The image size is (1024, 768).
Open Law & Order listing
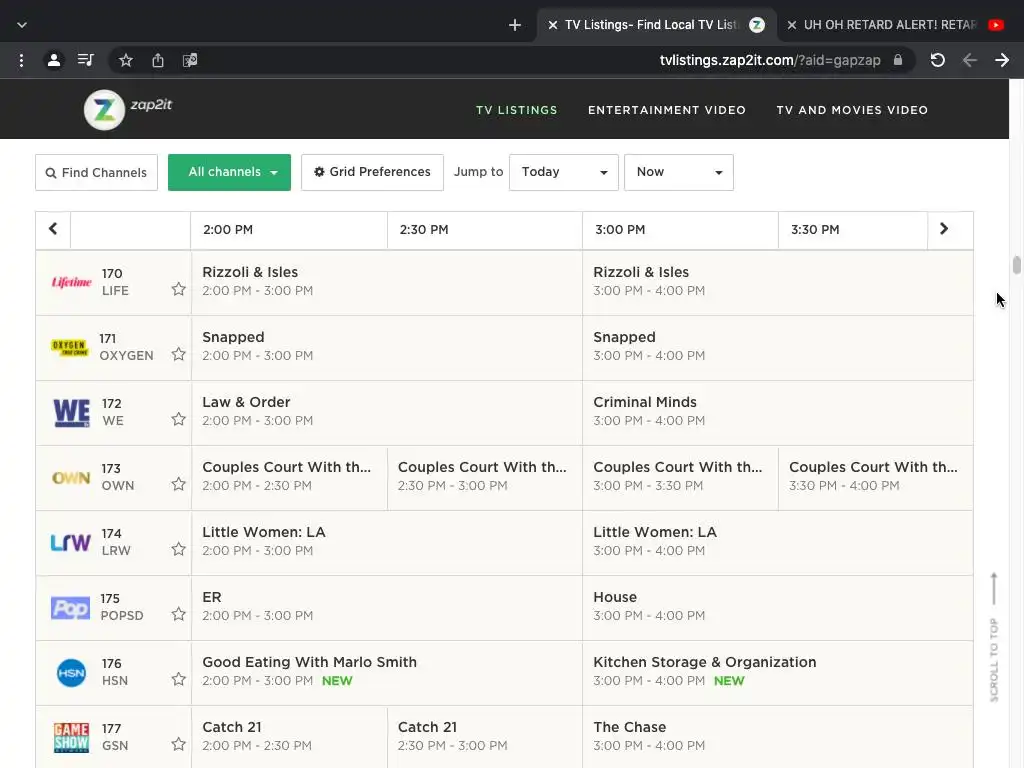[387, 412]
